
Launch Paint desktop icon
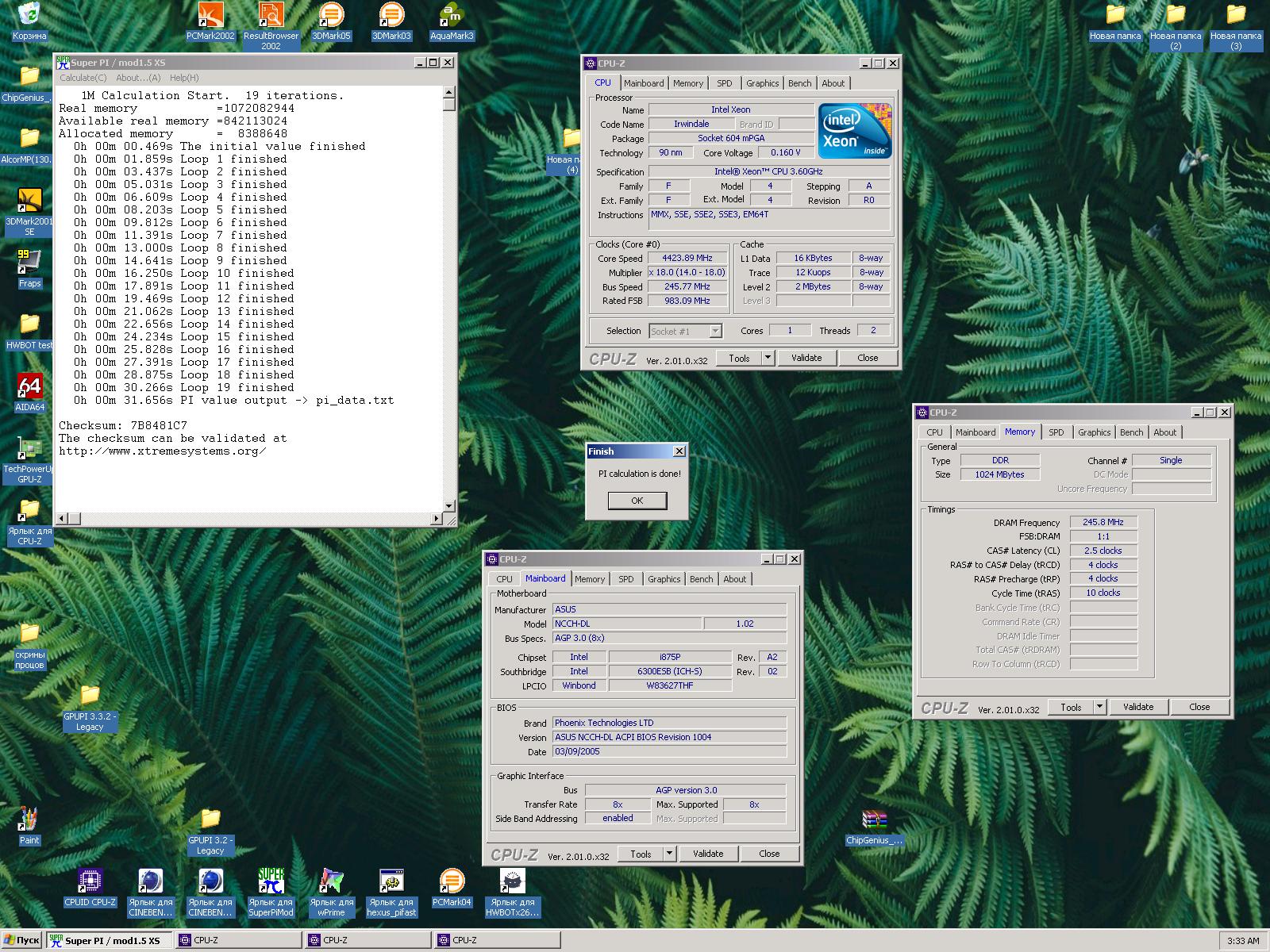coord(29,826)
